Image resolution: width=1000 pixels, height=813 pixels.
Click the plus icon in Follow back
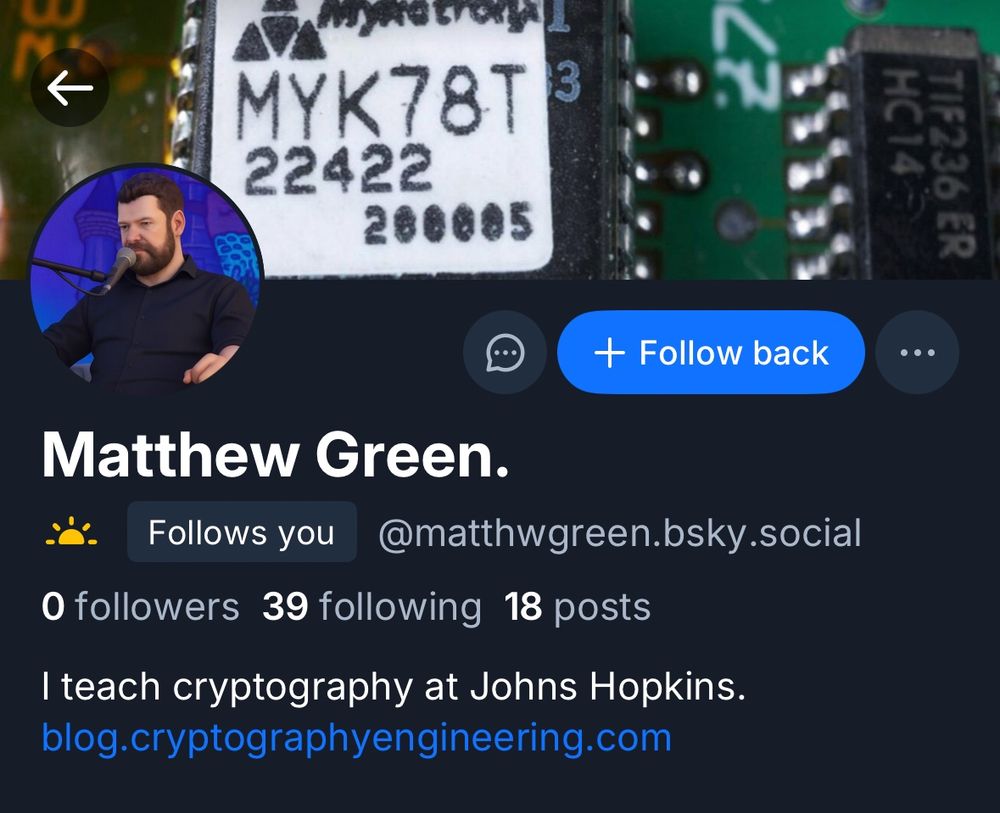coord(609,353)
